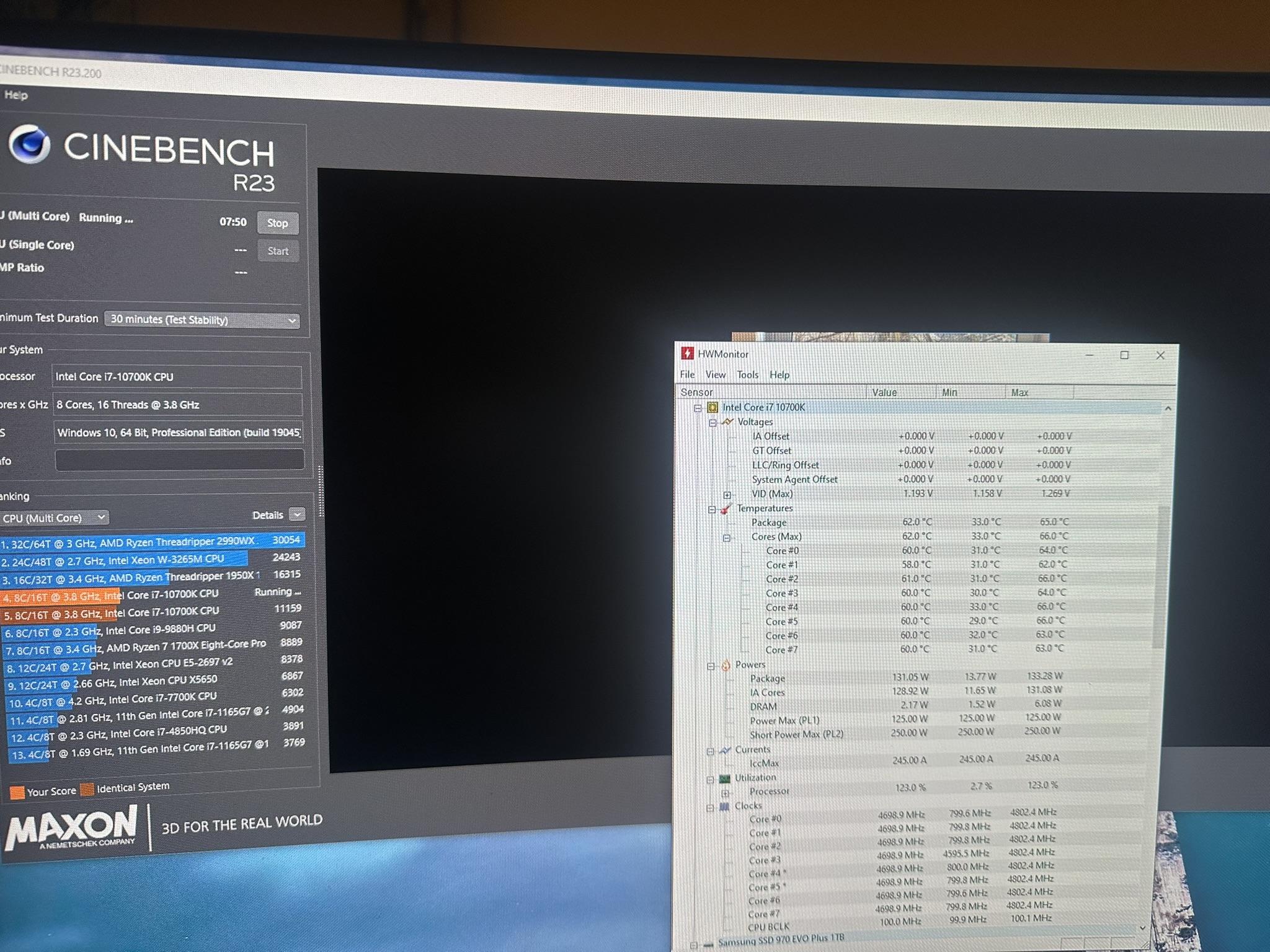Open the File menu in HWMonitor
Screen dimensions: 1270x952
(687, 374)
